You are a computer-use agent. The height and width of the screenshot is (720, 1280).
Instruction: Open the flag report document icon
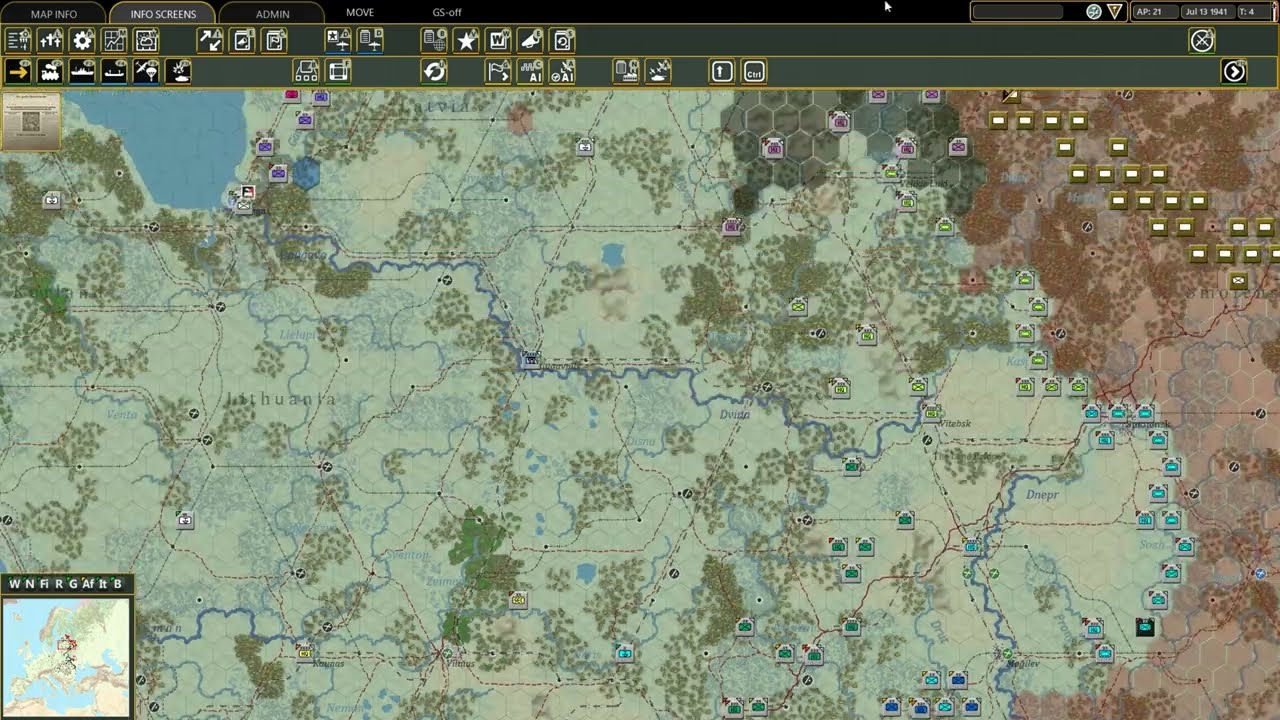[x=275, y=40]
